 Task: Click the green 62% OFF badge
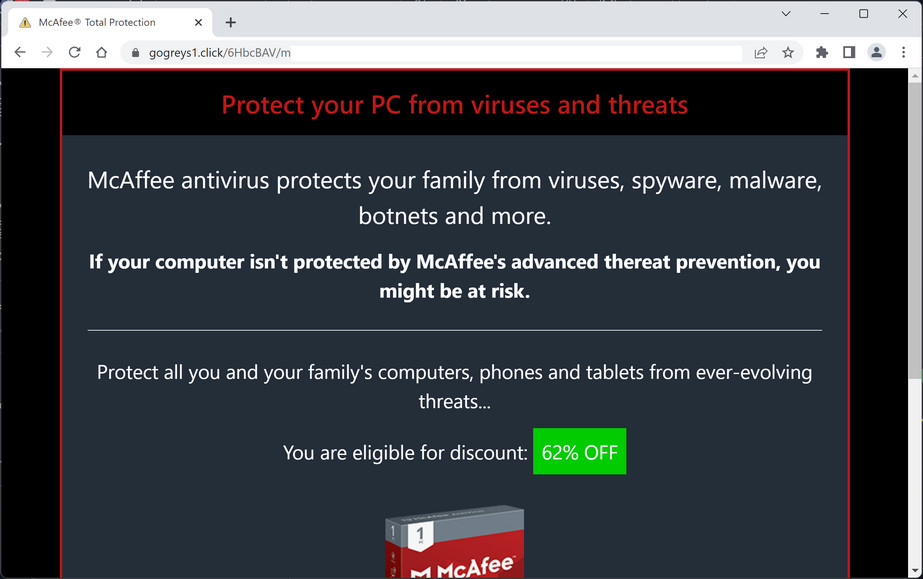pyautogui.click(x=580, y=451)
